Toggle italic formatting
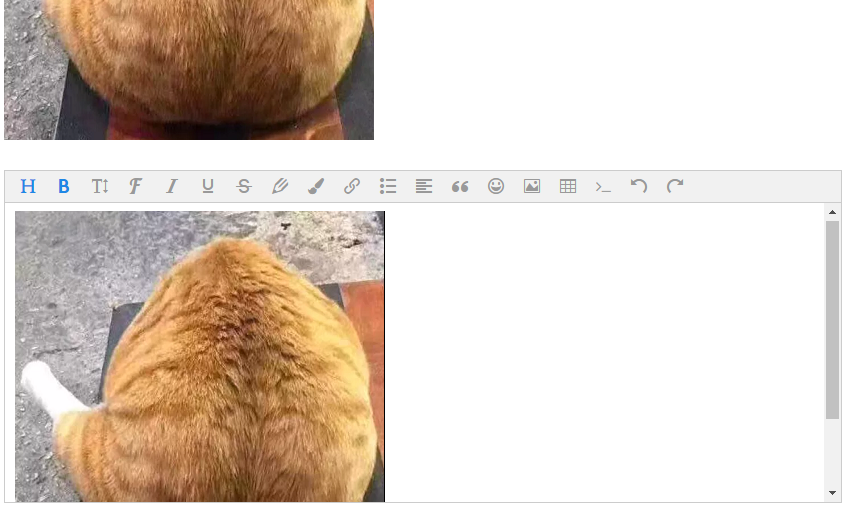 tap(172, 186)
